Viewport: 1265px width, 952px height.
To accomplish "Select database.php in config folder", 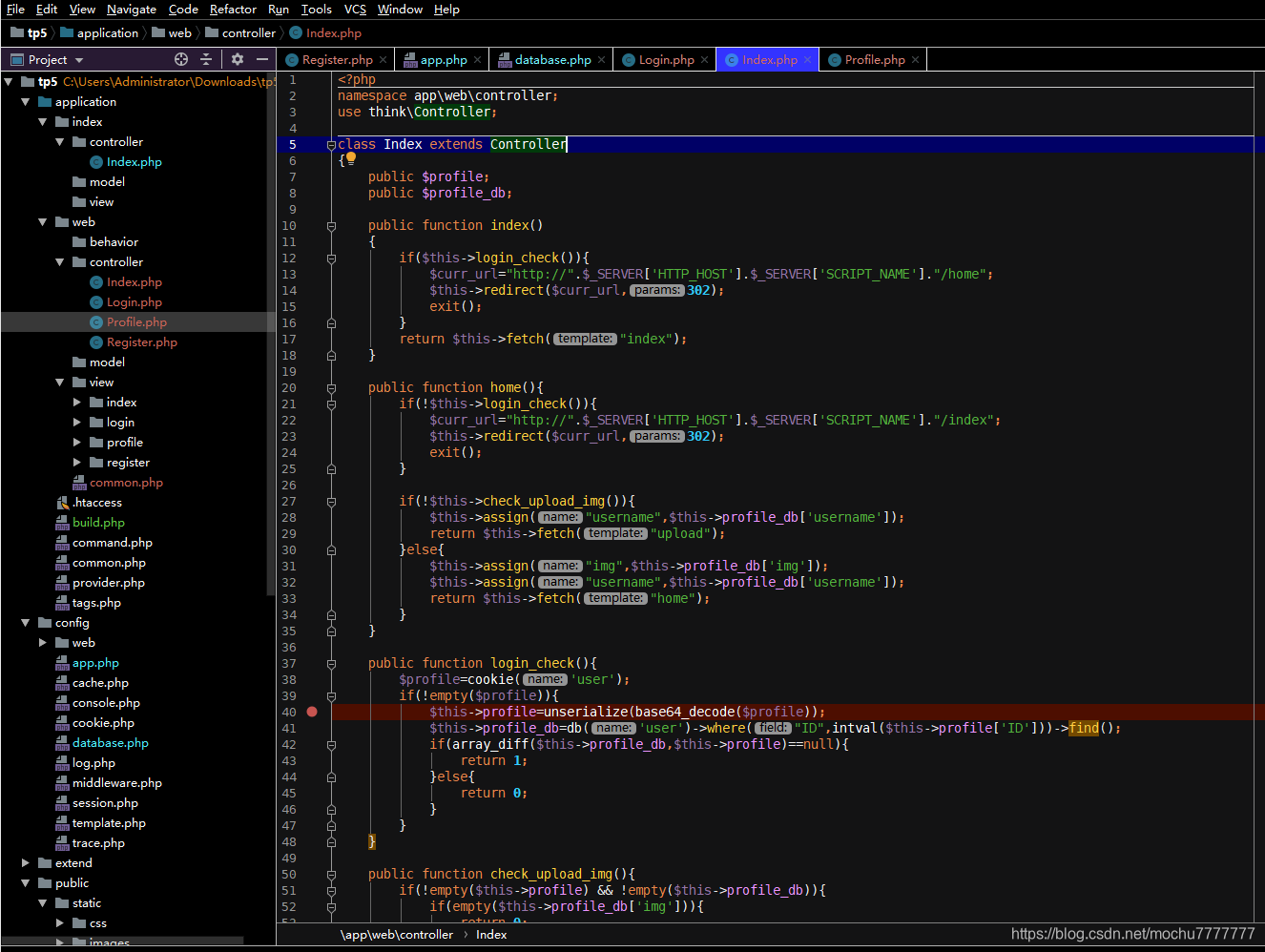I will [x=111, y=743].
